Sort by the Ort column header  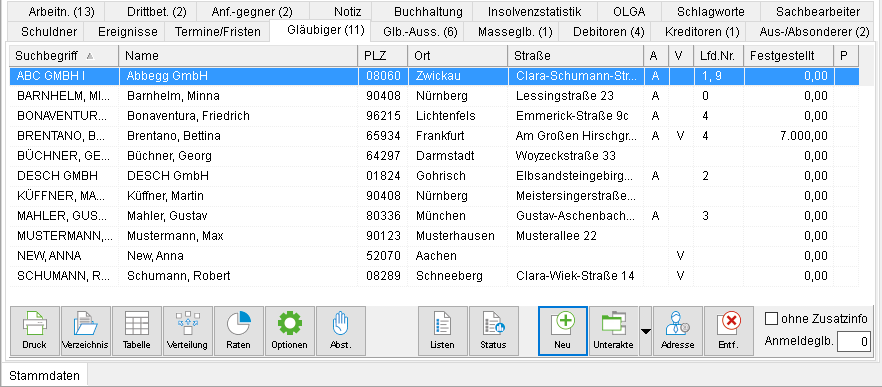coord(457,56)
